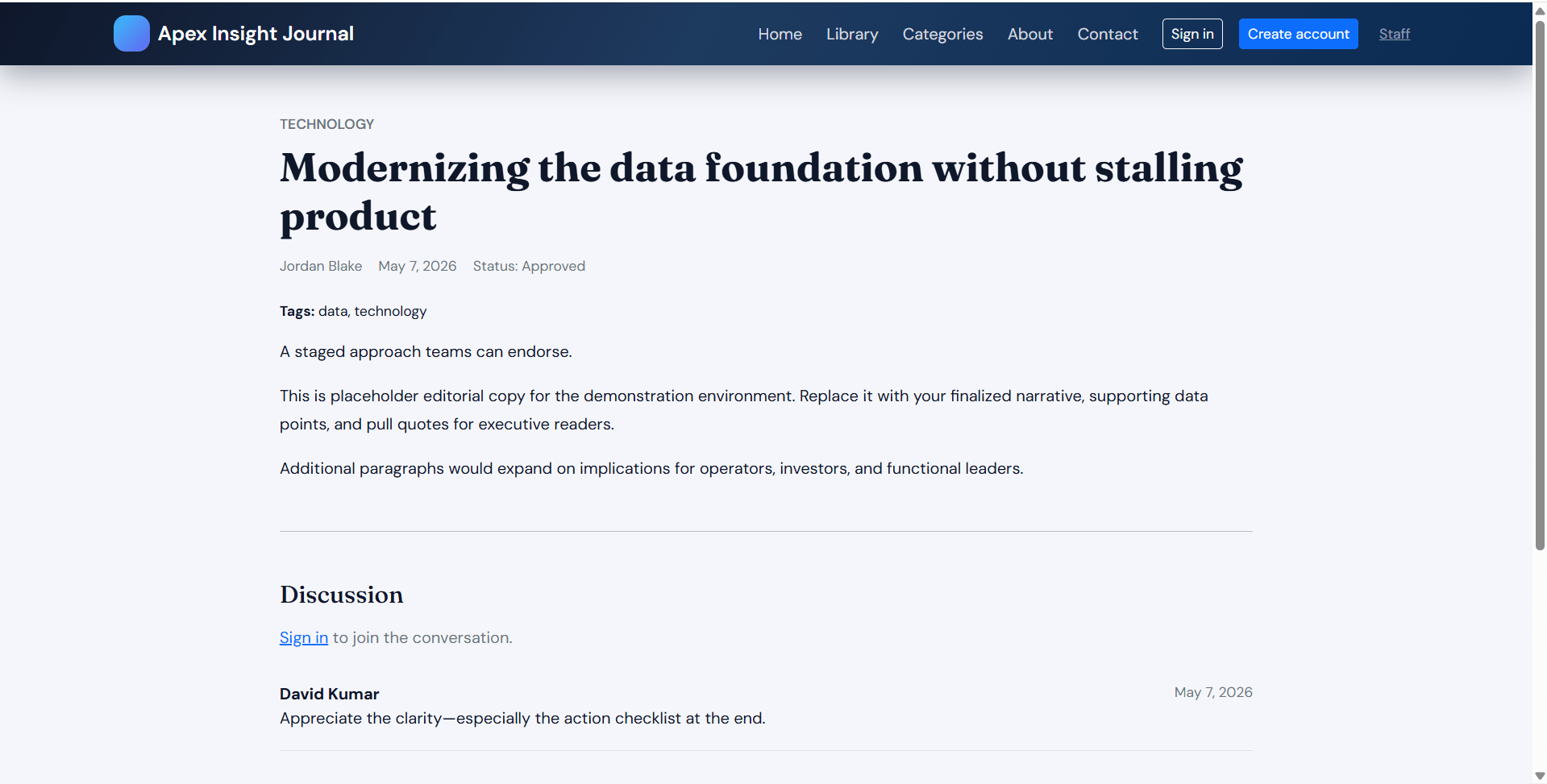1547x784 pixels.
Task: Open the Apex Insight Journal site title
Action: (x=256, y=34)
